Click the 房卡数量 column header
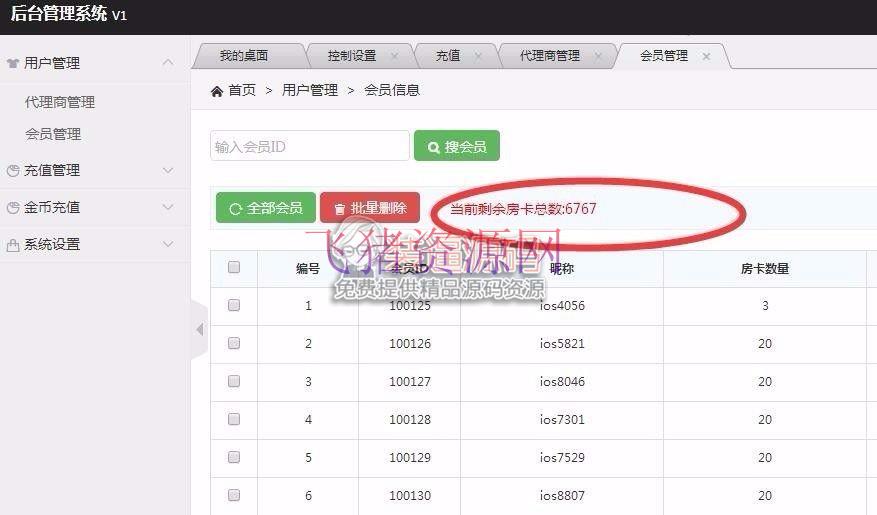Screen dimensions: 877x515 (x=765, y=269)
